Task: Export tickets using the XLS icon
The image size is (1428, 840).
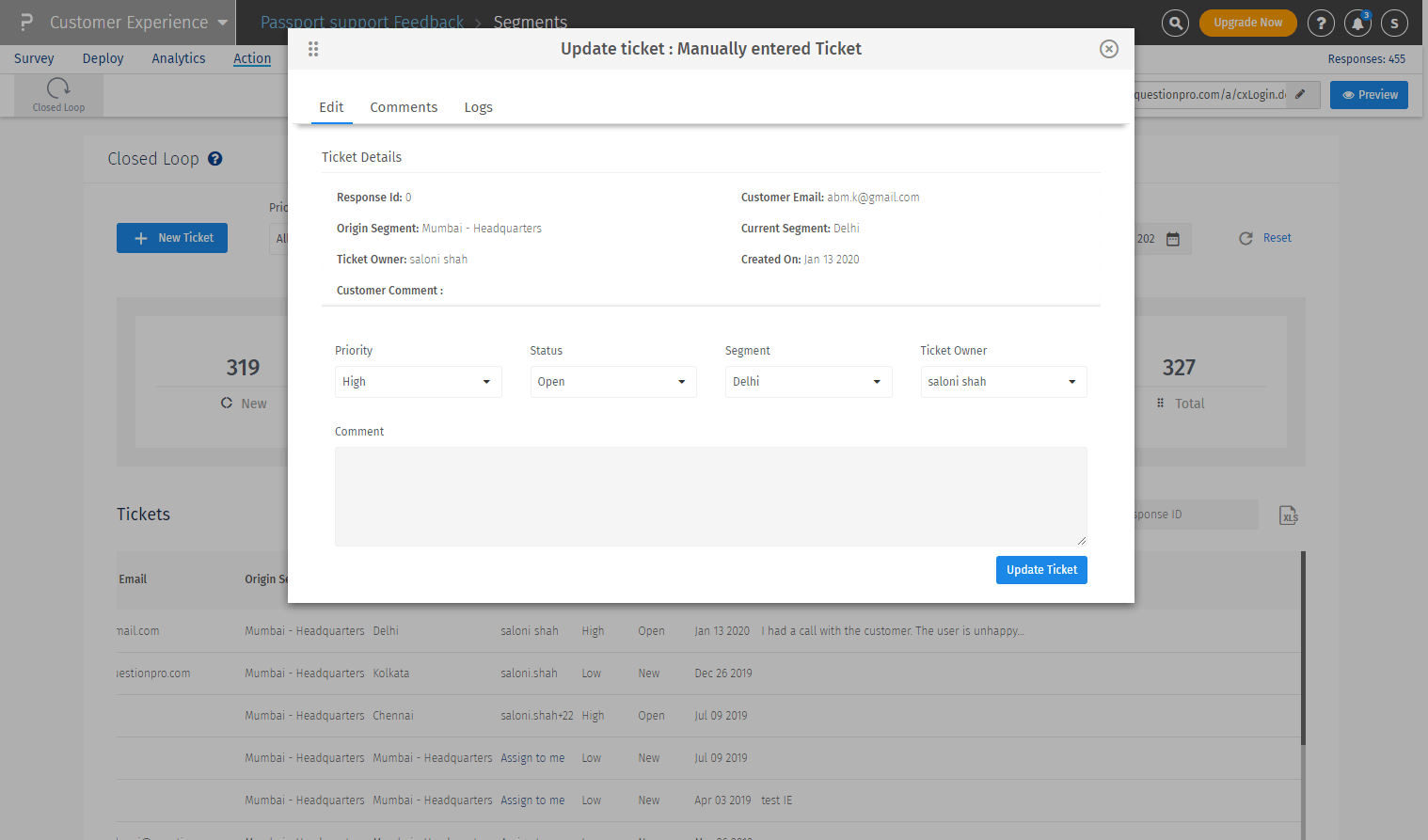Action: click(x=1288, y=515)
